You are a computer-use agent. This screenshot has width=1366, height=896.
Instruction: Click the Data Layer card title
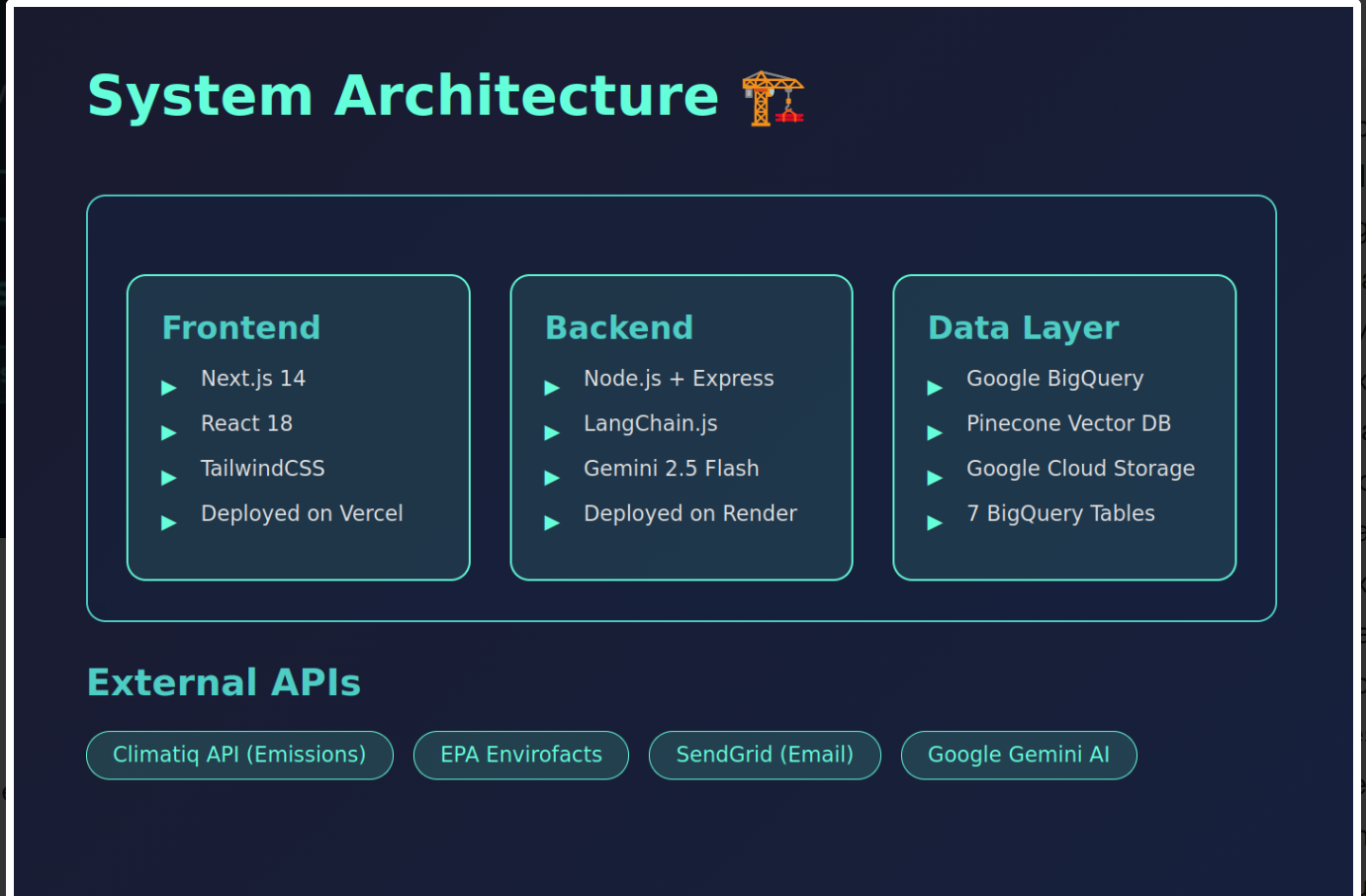point(1024,328)
